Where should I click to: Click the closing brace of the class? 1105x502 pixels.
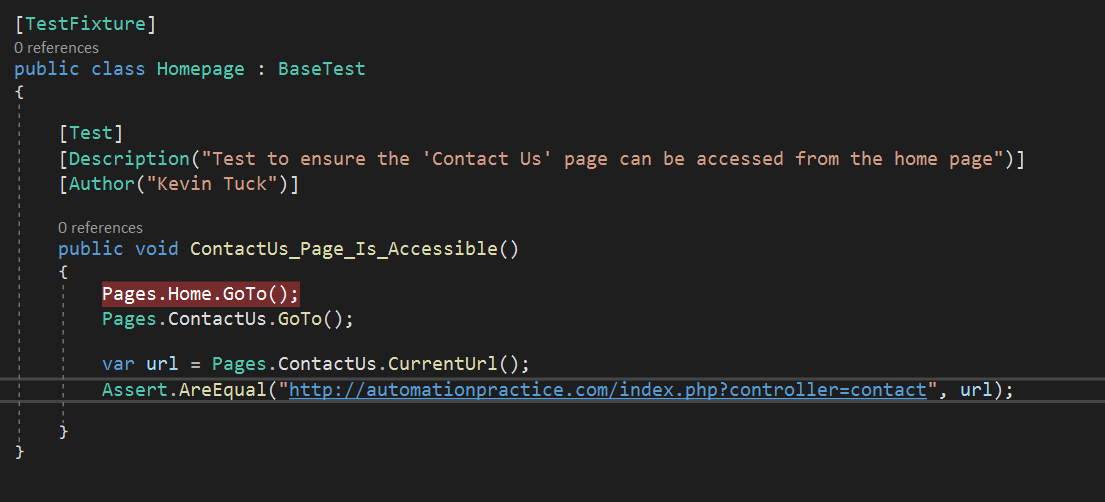coord(19,451)
